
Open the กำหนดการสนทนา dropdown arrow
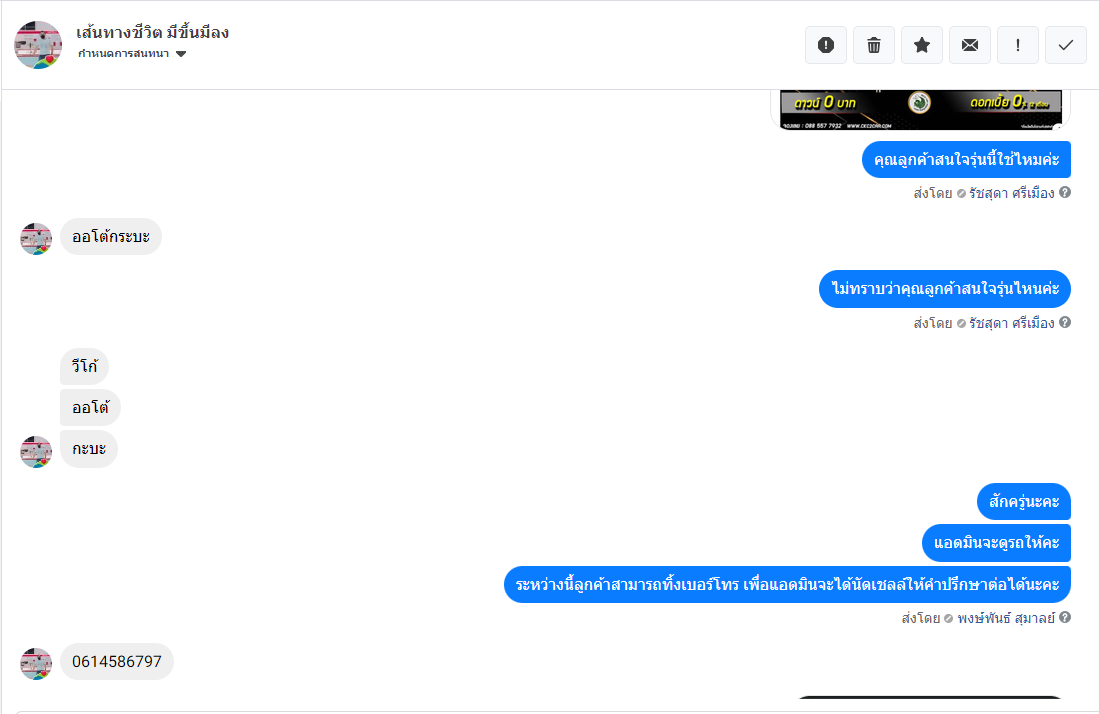point(181,54)
